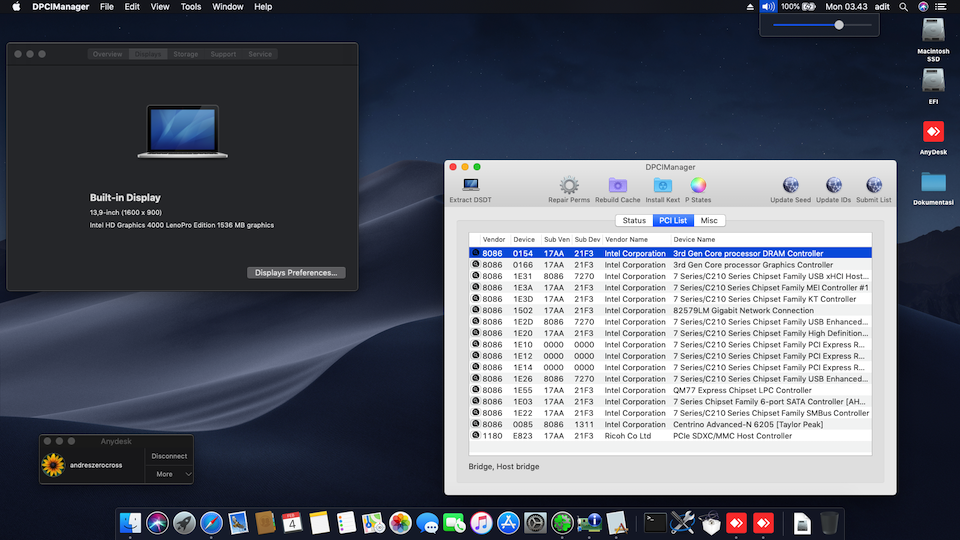Click the Sub Dev column header
The height and width of the screenshot is (540, 960).
[587, 239]
